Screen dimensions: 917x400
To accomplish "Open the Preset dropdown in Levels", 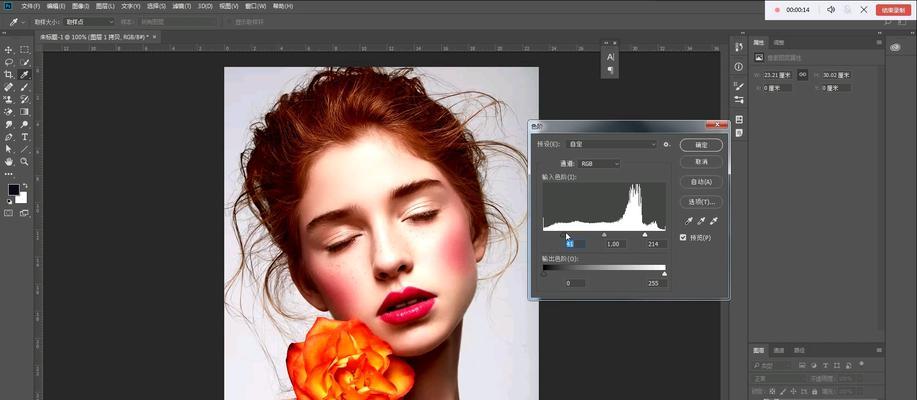I will pyautogui.click(x=612, y=144).
